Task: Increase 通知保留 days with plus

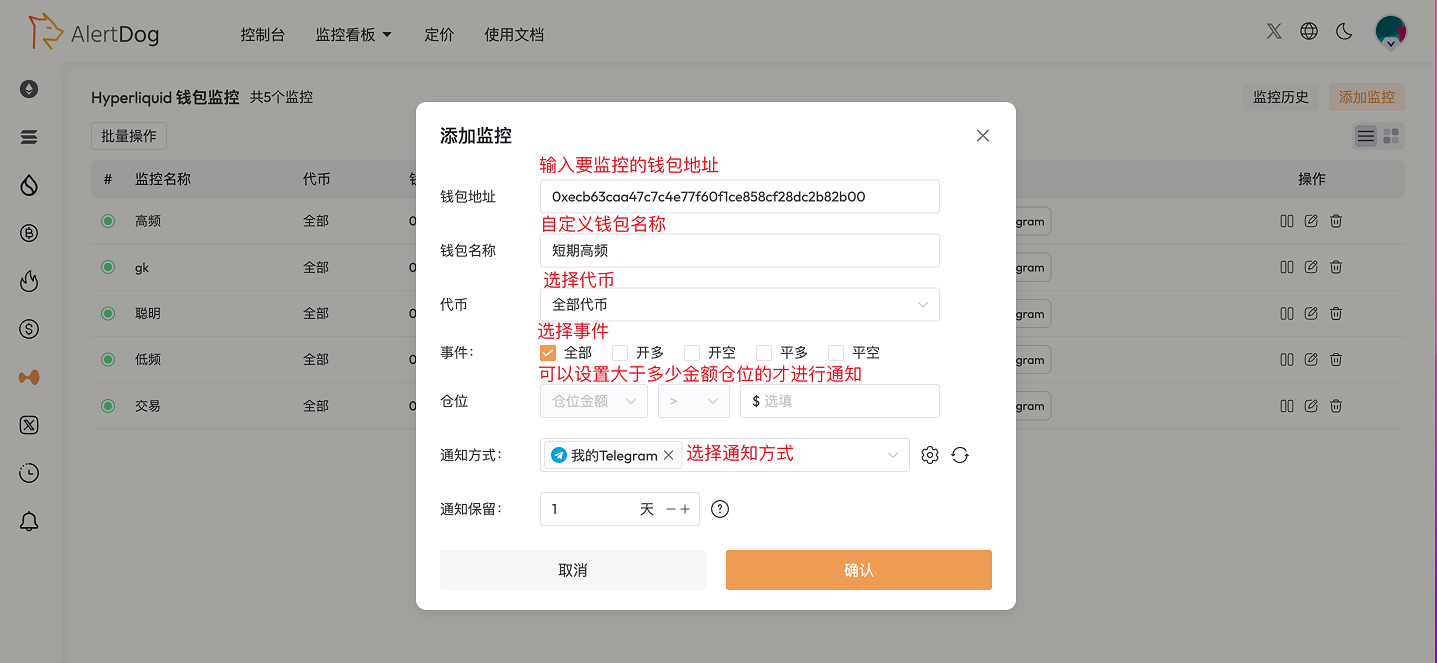Action: coord(685,509)
